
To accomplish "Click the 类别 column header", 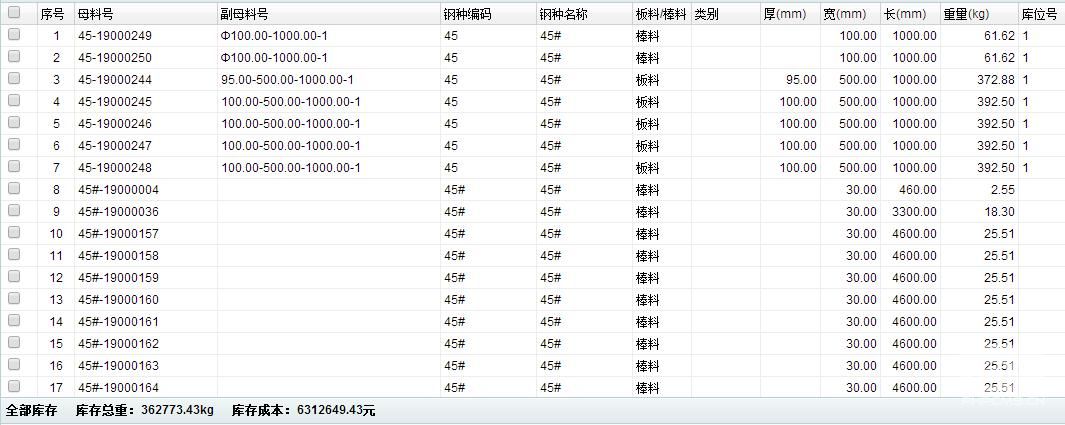I will tap(725, 14).
